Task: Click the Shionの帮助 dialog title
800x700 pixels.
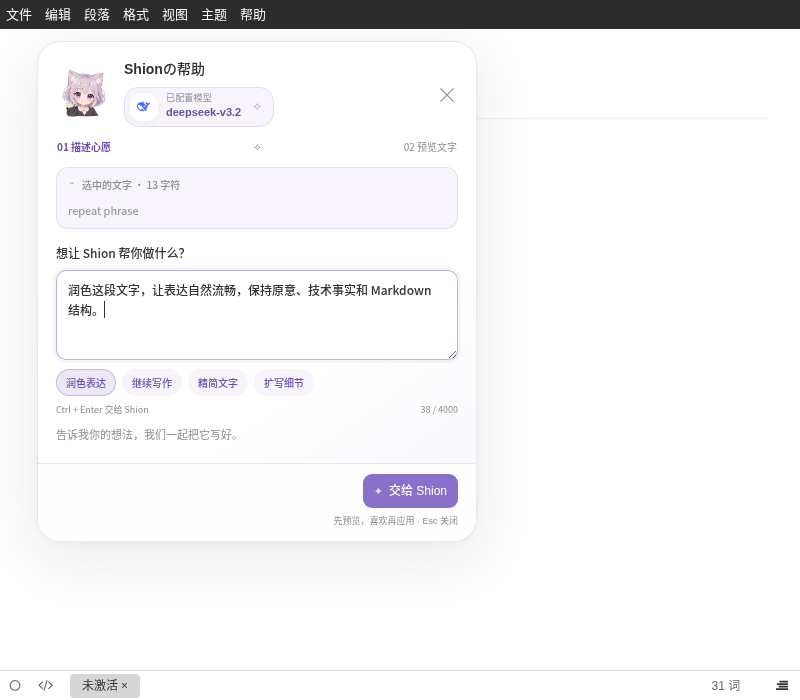Action: pos(164,69)
